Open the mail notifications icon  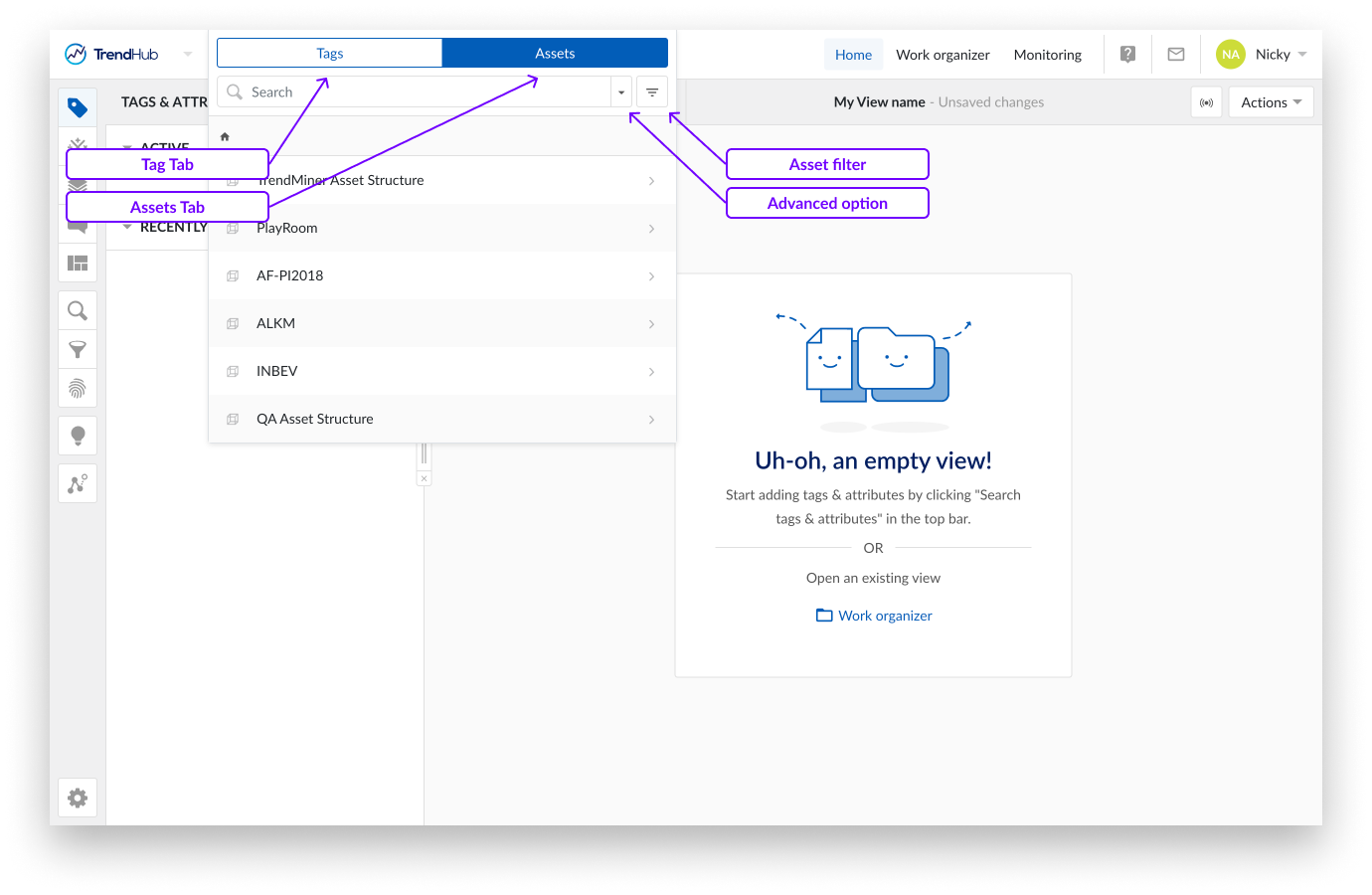[x=1176, y=55]
